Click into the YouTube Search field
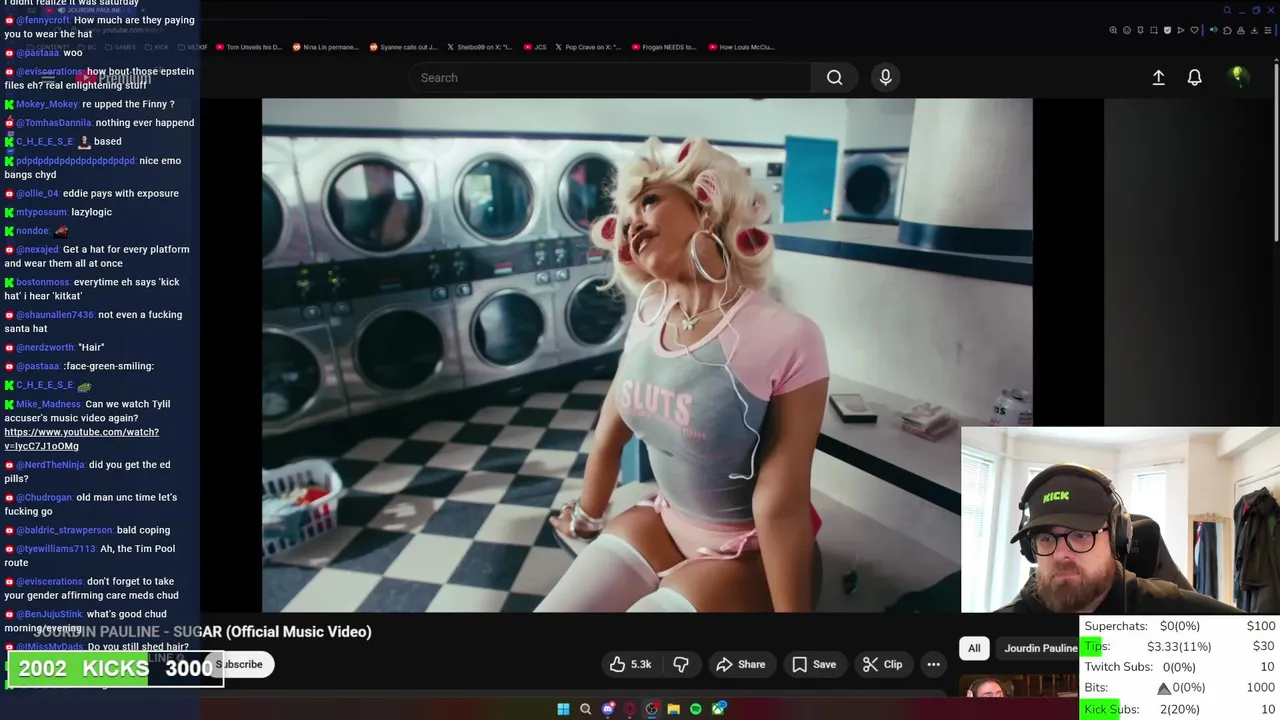Viewport: 1280px width, 720px height. click(x=610, y=77)
